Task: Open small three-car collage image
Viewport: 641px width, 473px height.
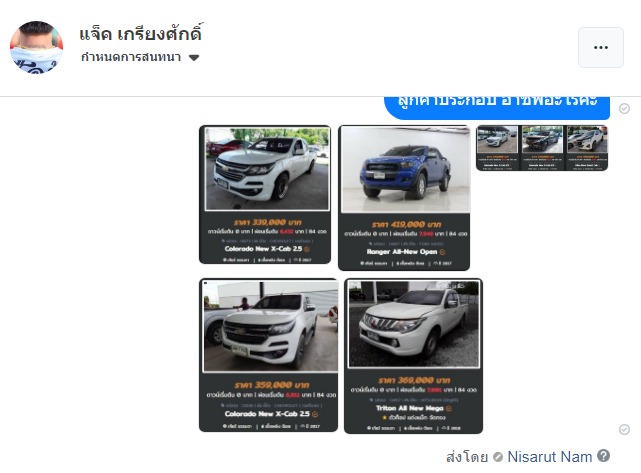Action: pos(542,148)
